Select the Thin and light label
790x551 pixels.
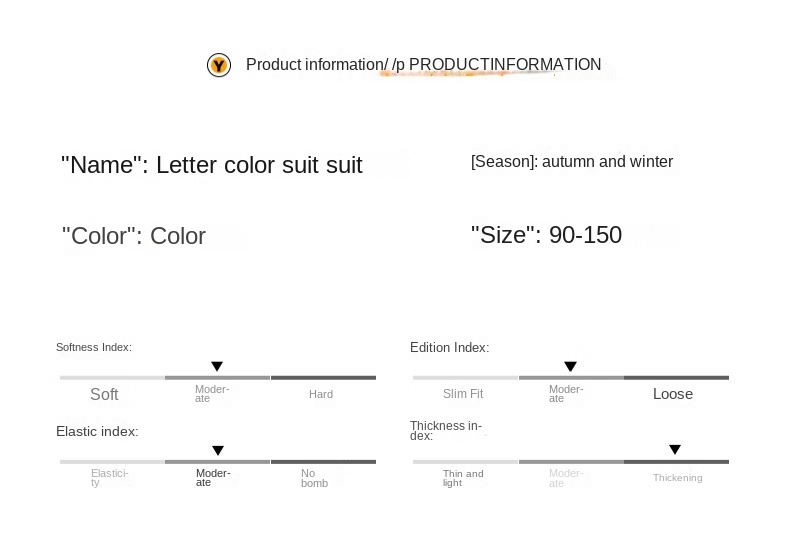coord(463,478)
